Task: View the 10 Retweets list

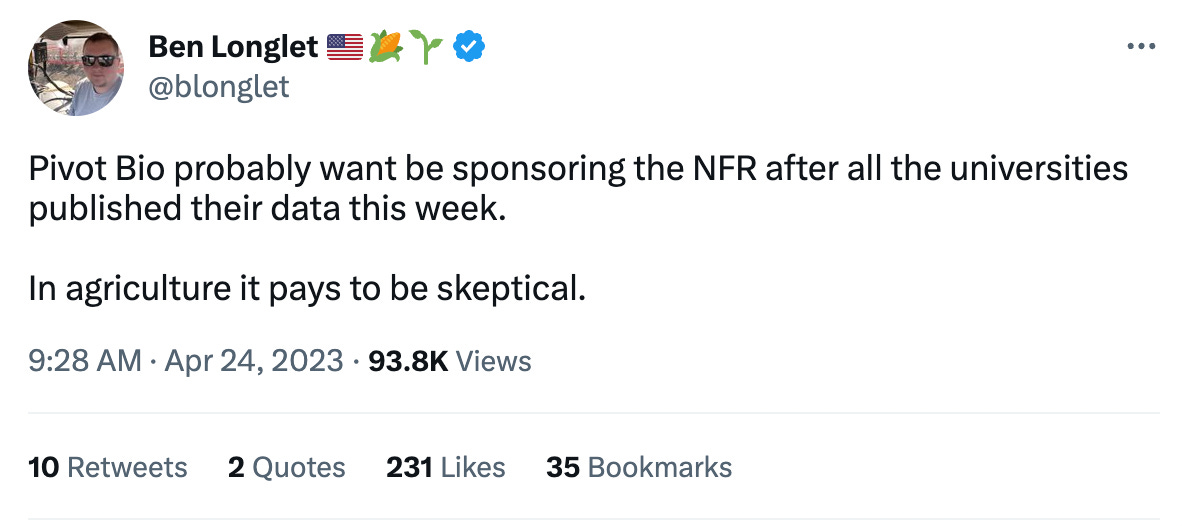Action: pyautogui.click(x=108, y=467)
